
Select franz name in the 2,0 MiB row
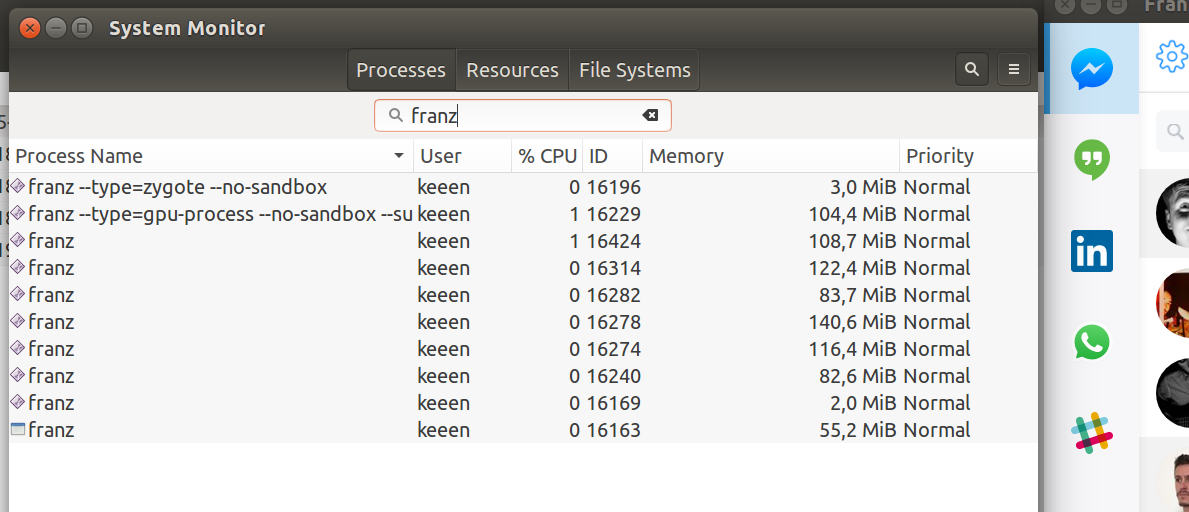click(x=51, y=404)
